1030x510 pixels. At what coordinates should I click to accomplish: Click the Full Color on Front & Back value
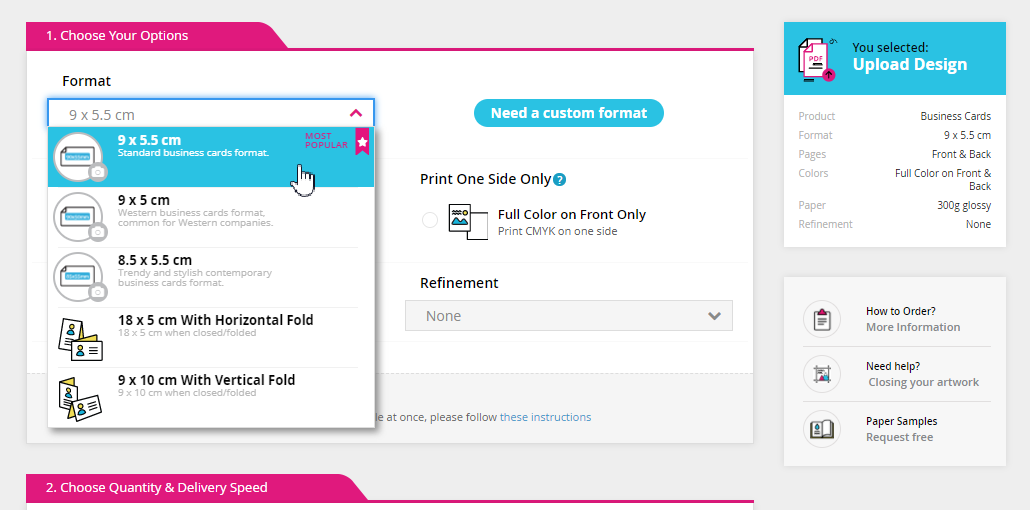click(943, 179)
